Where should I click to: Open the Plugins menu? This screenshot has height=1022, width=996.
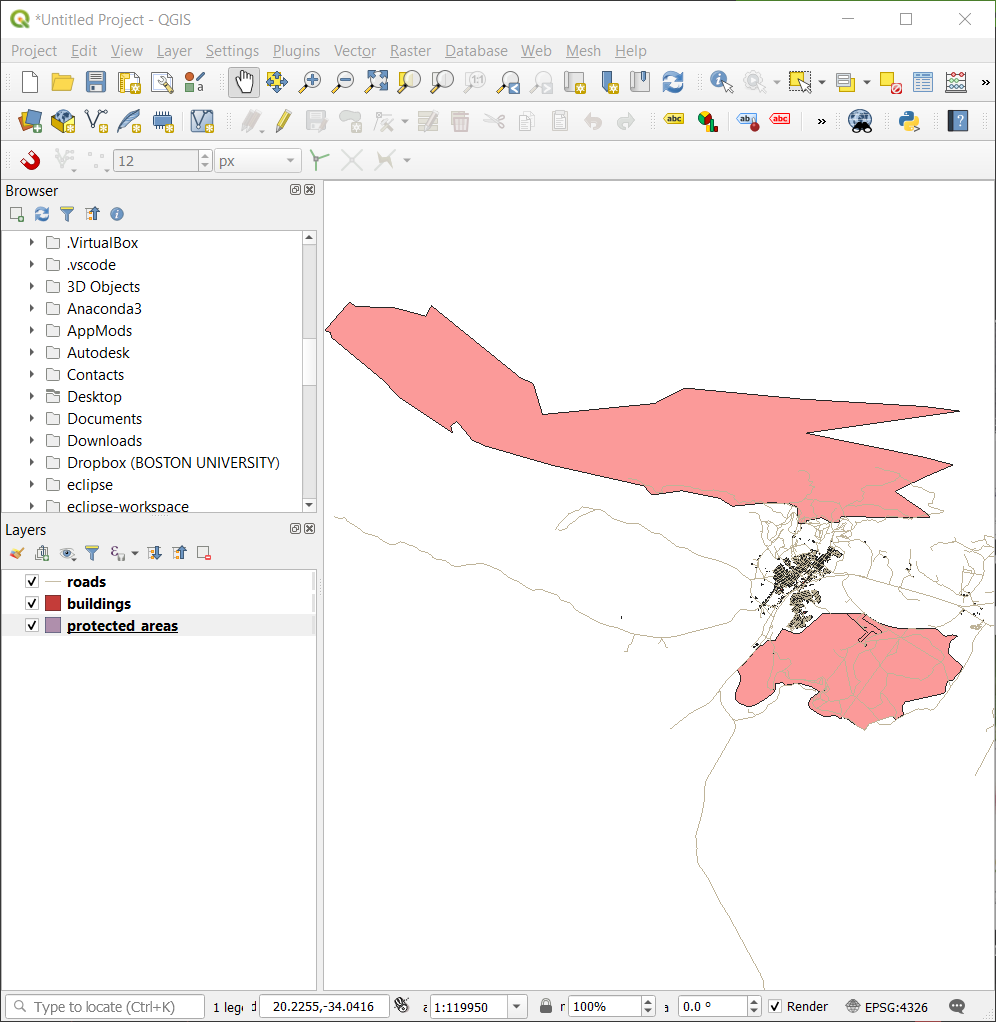pos(296,51)
